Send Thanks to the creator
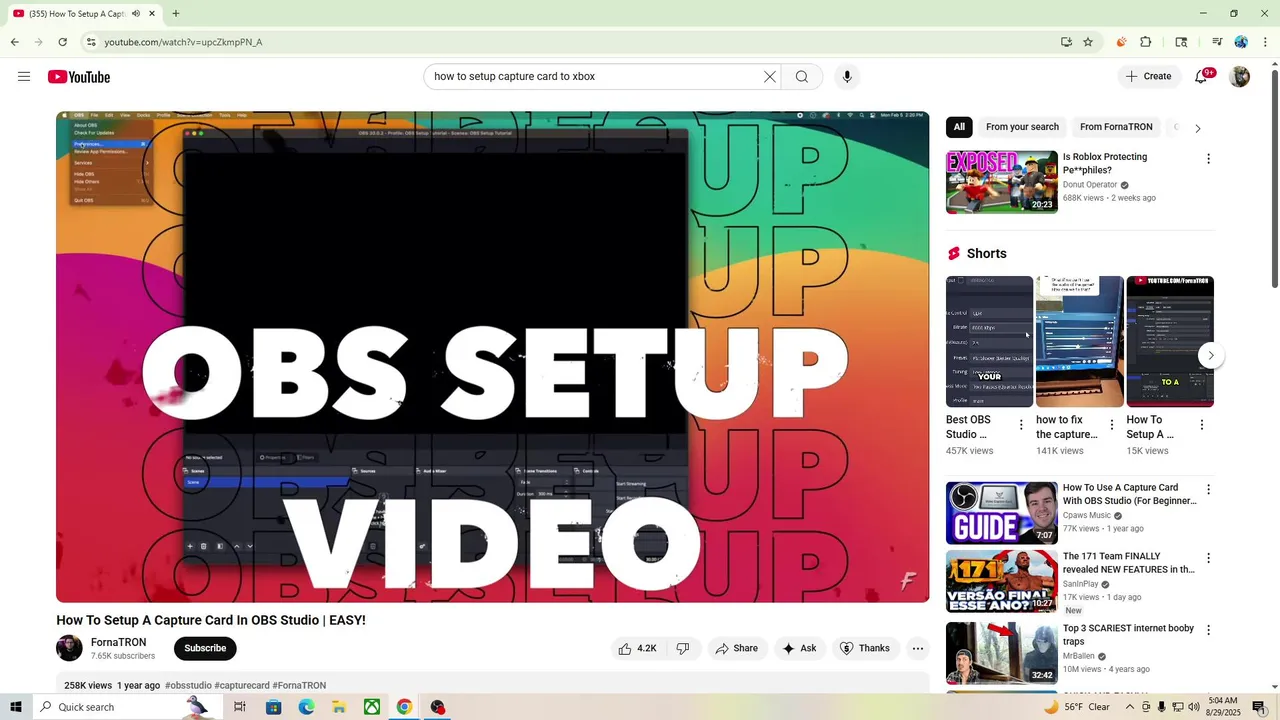 (865, 648)
